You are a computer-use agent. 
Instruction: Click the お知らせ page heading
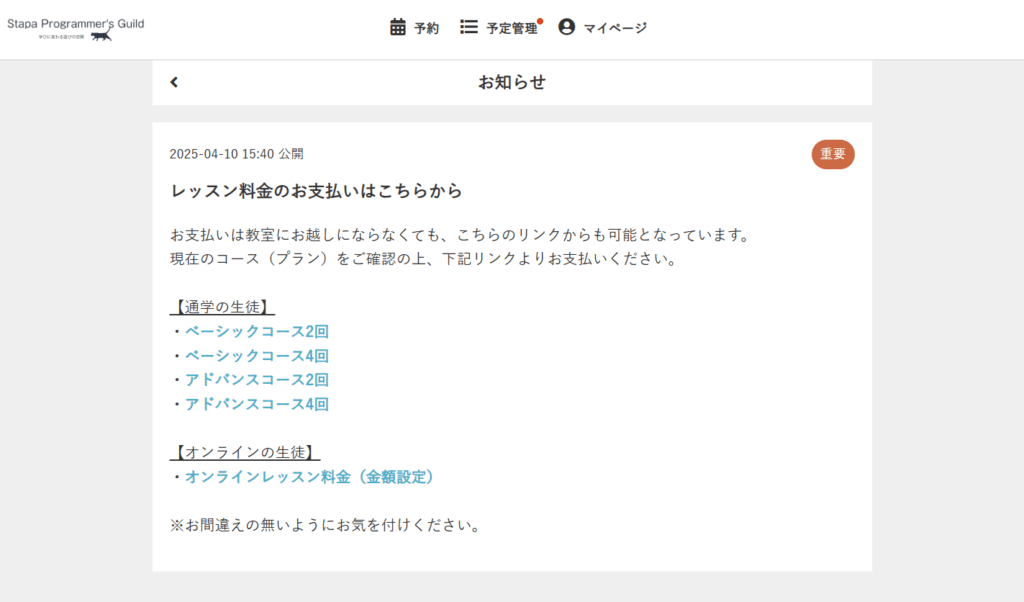click(x=512, y=82)
